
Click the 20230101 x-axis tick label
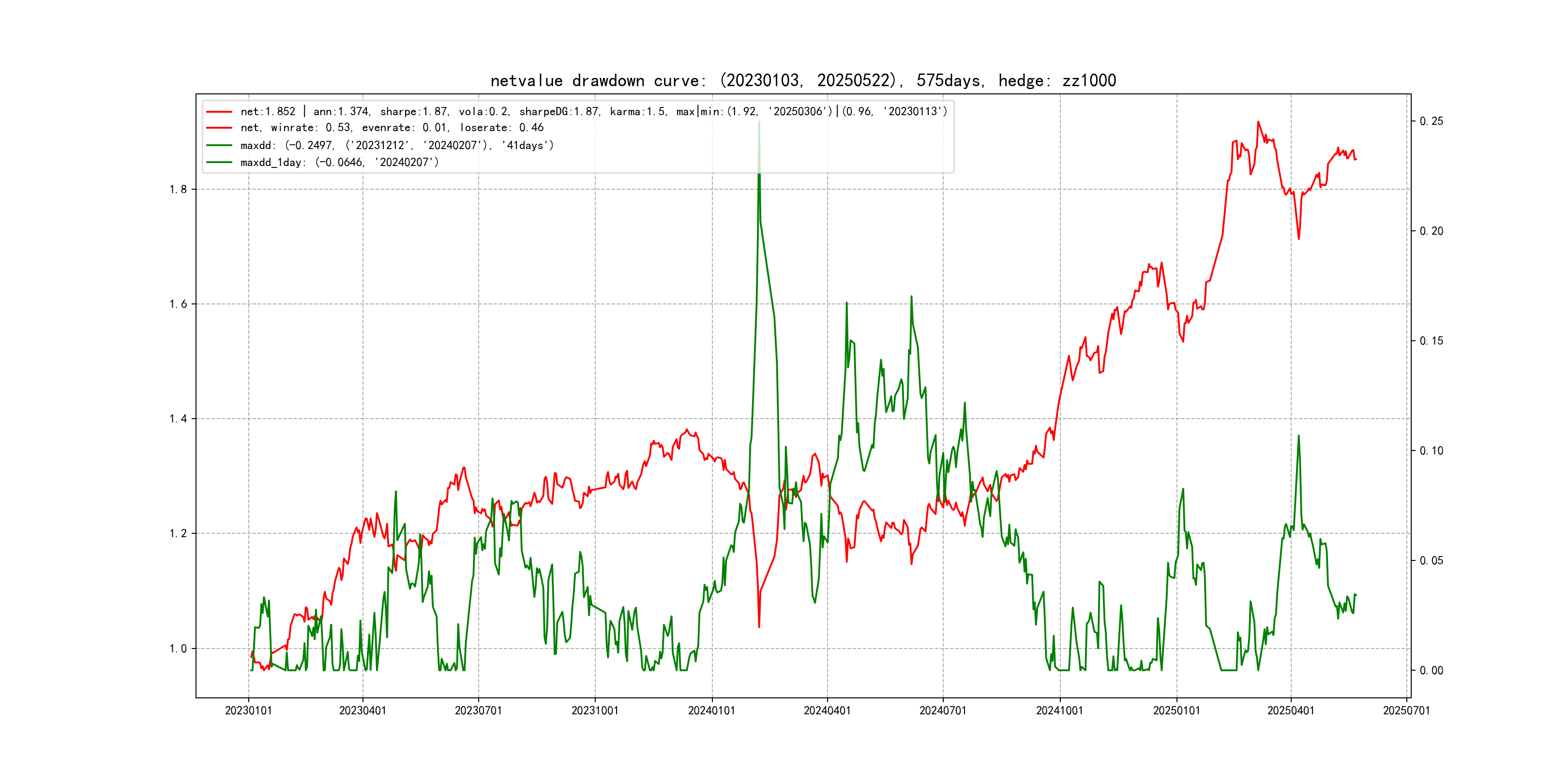coord(248,710)
